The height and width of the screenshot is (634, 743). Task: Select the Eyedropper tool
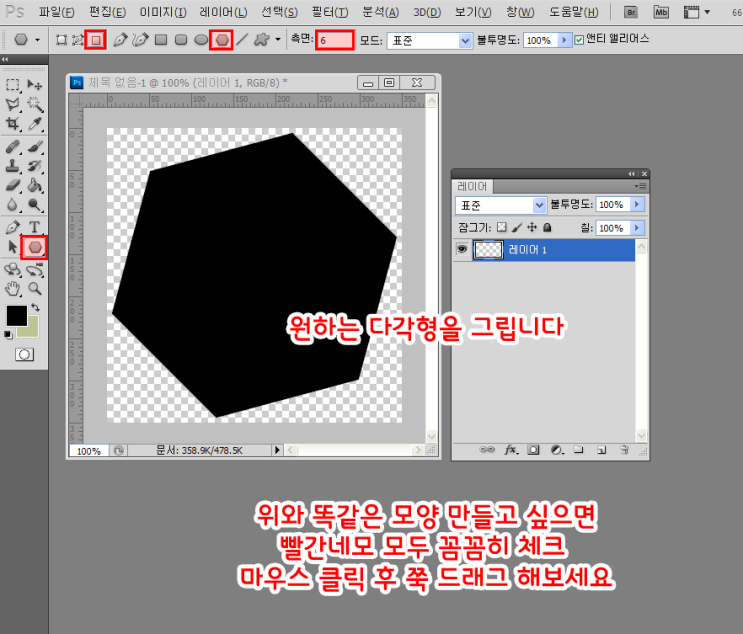(35, 124)
